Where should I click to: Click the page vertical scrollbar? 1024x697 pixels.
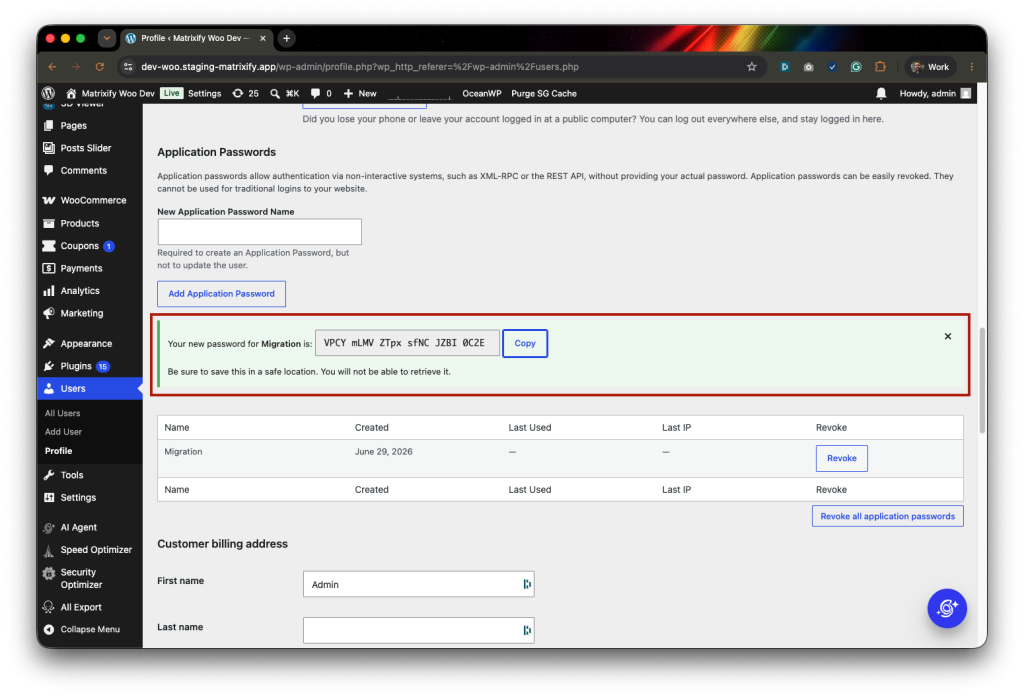[982, 380]
